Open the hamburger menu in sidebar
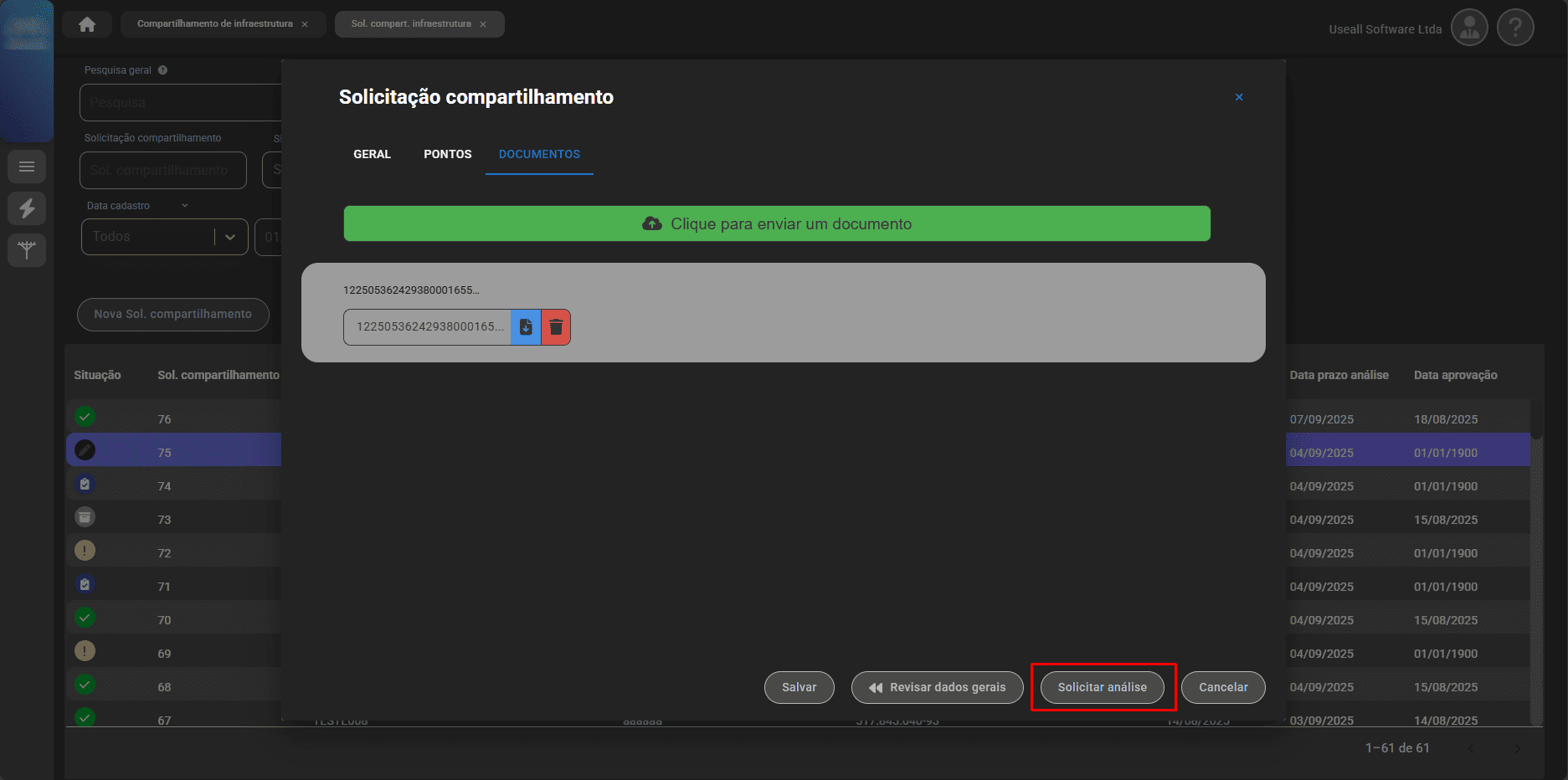This screenshot has width=1568, height=780. [x=27, y=167]
